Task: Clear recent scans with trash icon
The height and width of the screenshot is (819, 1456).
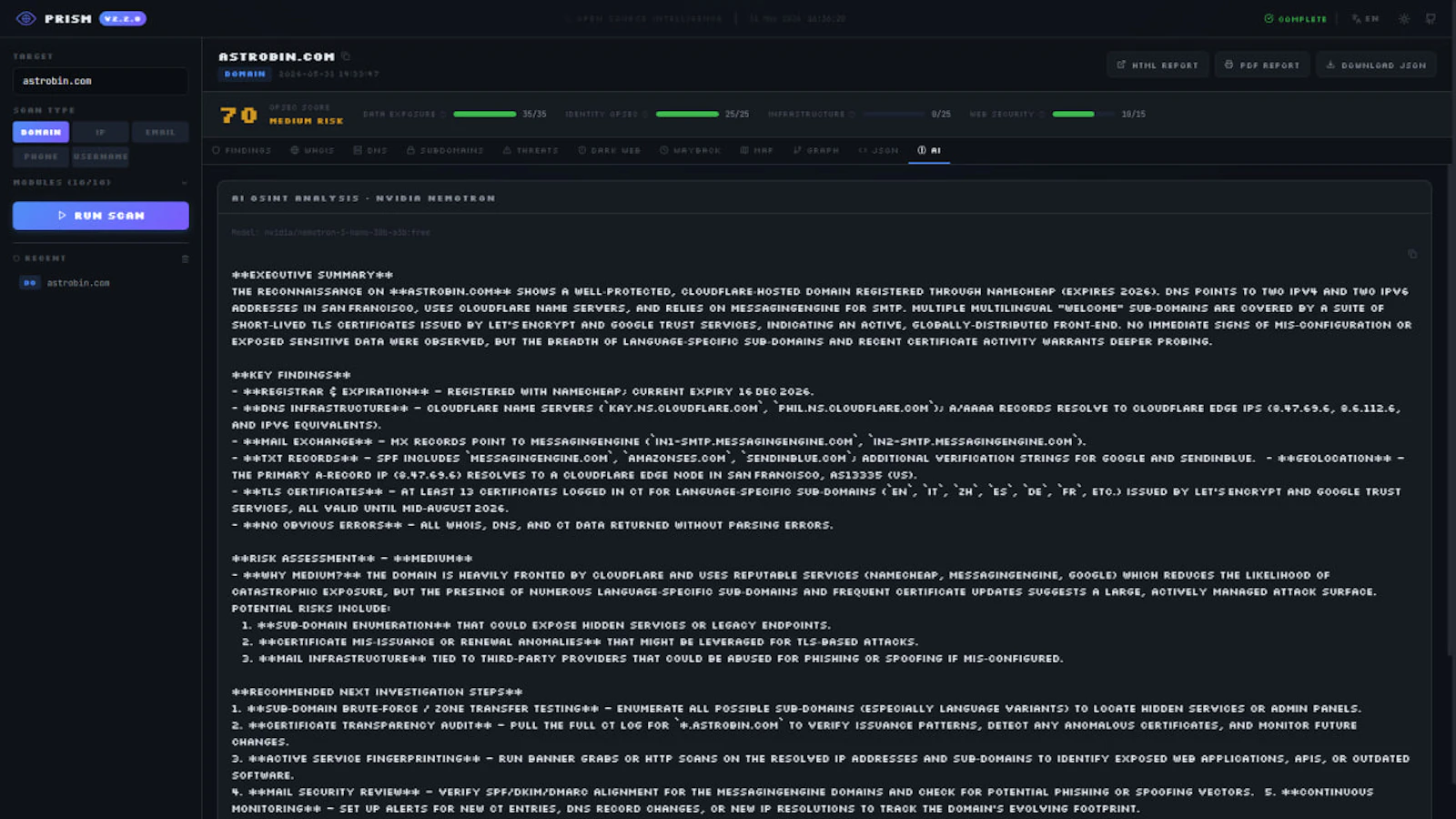Action: click(x=185, y=258)
